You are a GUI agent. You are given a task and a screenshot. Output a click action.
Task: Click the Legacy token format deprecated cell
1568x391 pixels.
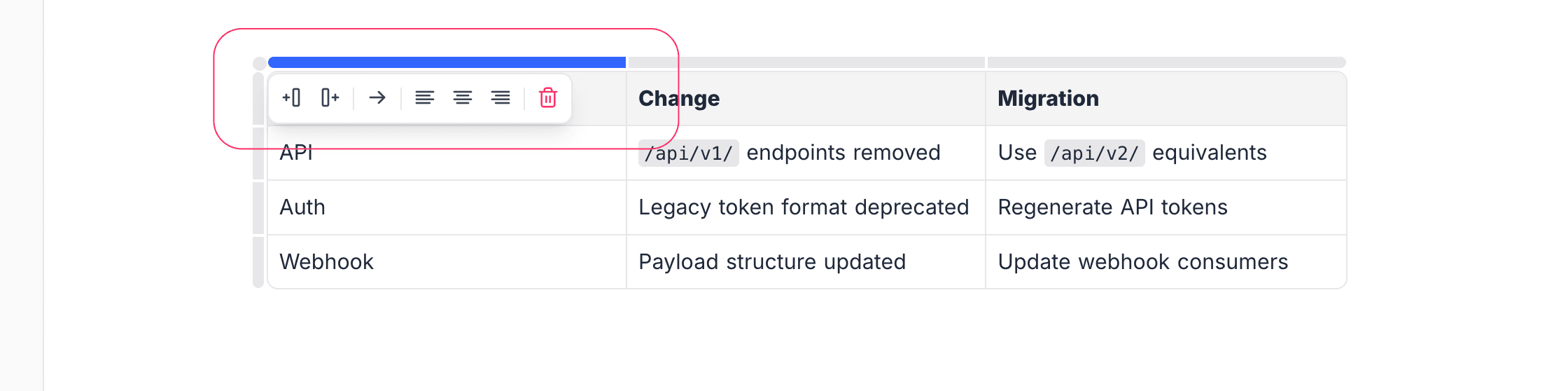pos(804,207)
